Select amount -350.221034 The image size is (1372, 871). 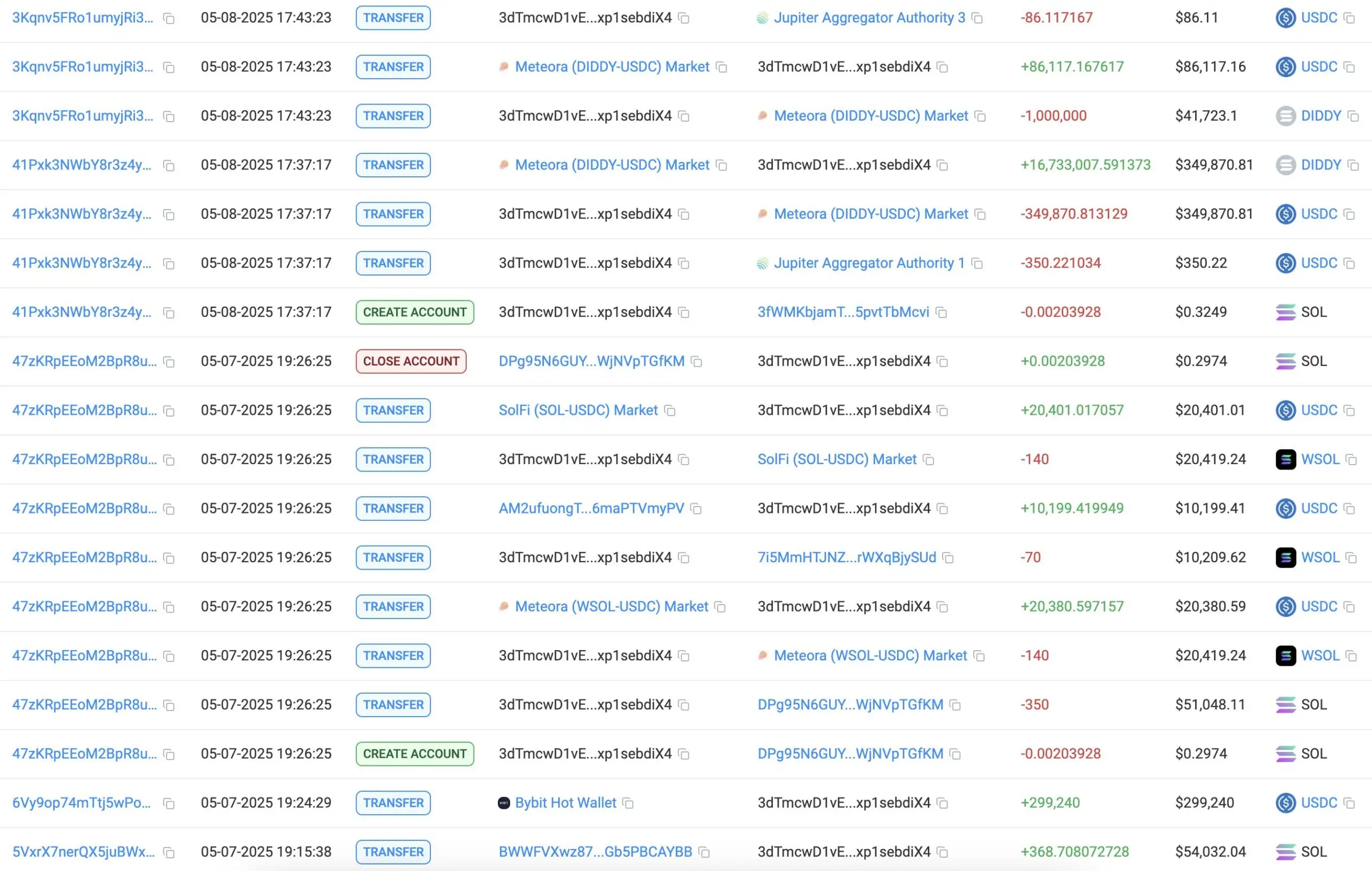click(x=1060, y=263)
